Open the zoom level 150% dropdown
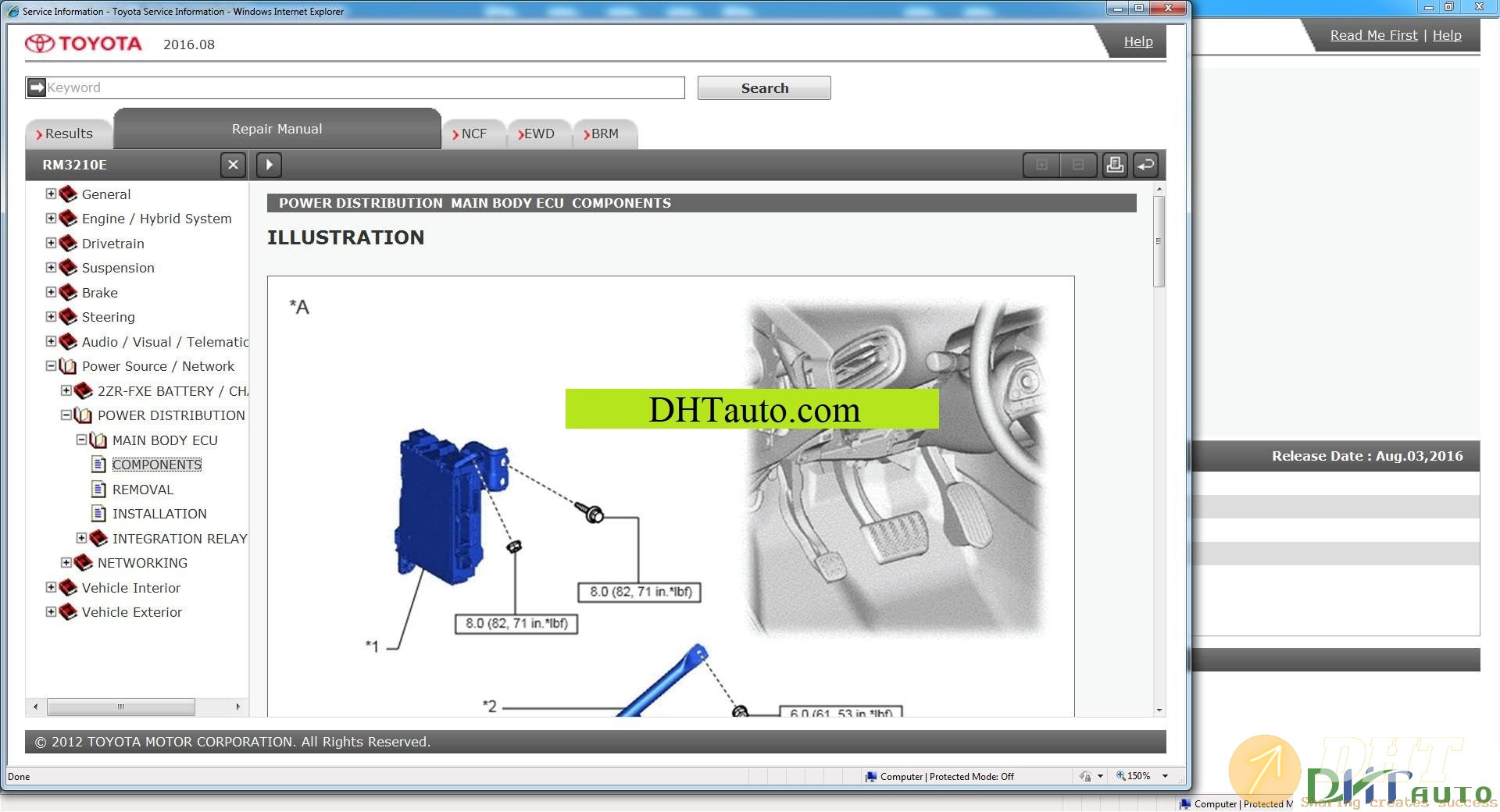 click(1165, 776)
